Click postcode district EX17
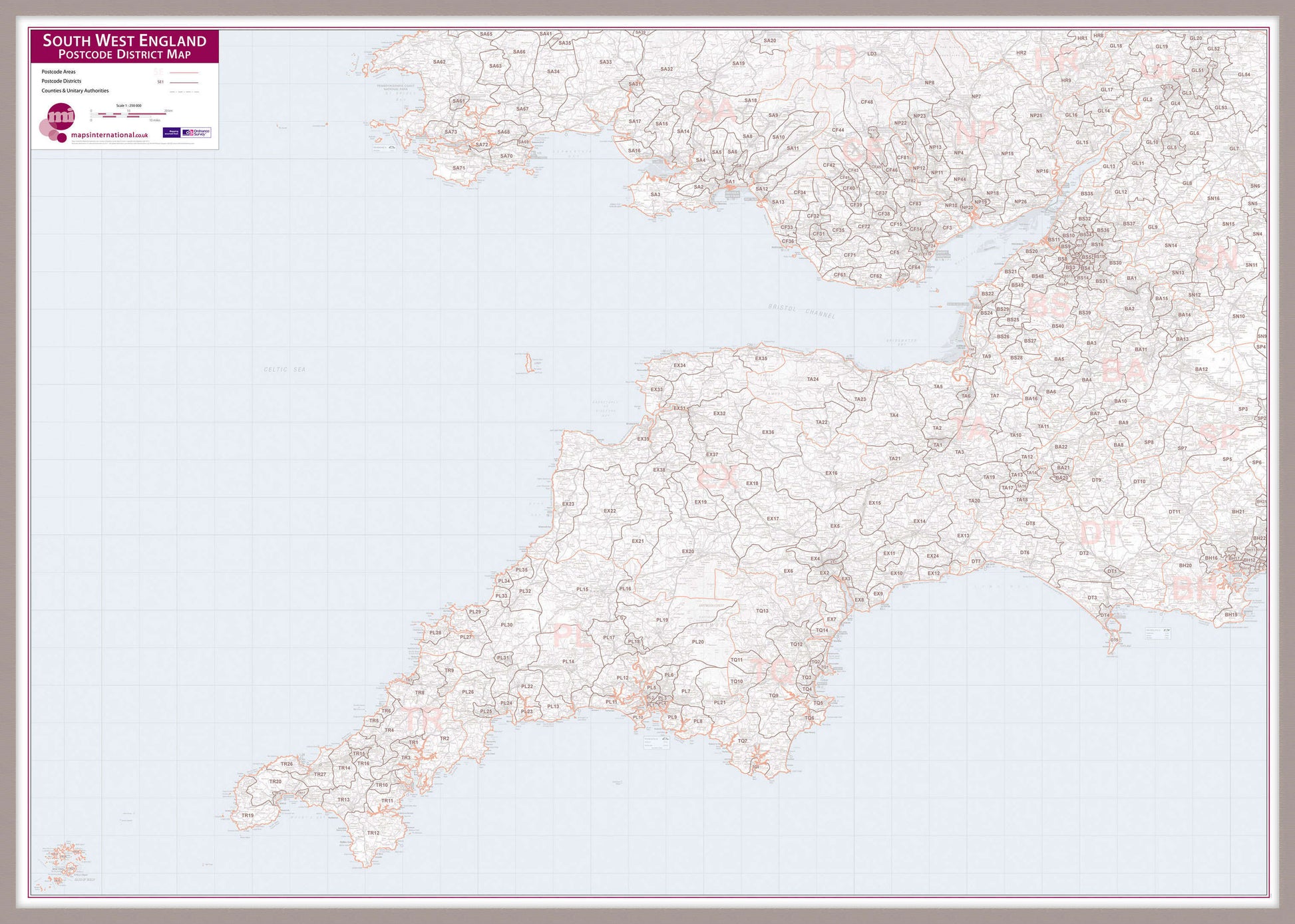This screenshot has height=924, width=1295. pos(772,519)
